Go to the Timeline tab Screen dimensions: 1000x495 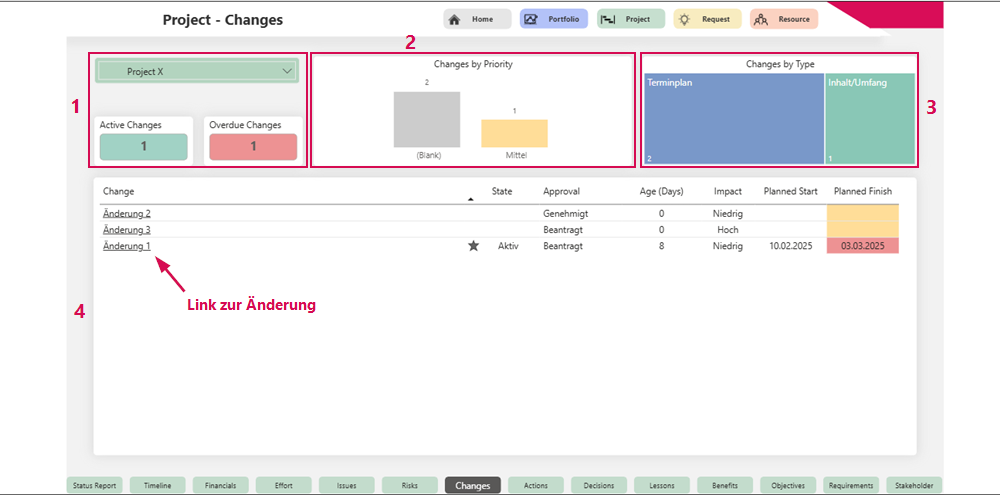[x=158, y=485]
